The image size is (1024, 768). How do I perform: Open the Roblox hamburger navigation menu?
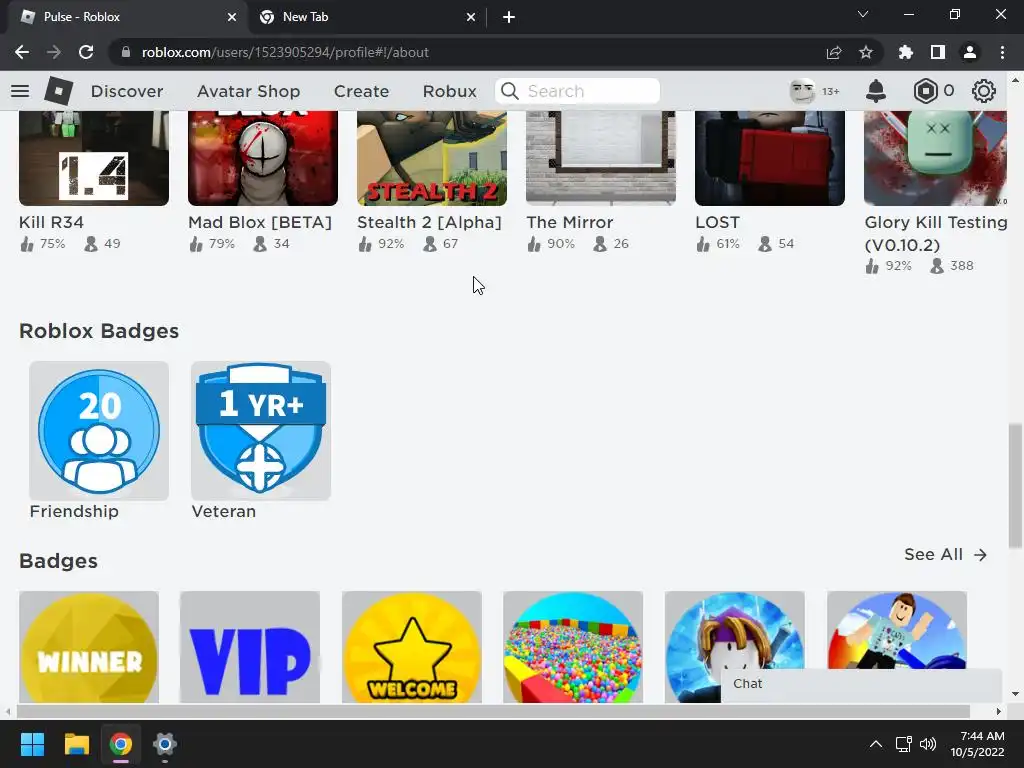20,91
